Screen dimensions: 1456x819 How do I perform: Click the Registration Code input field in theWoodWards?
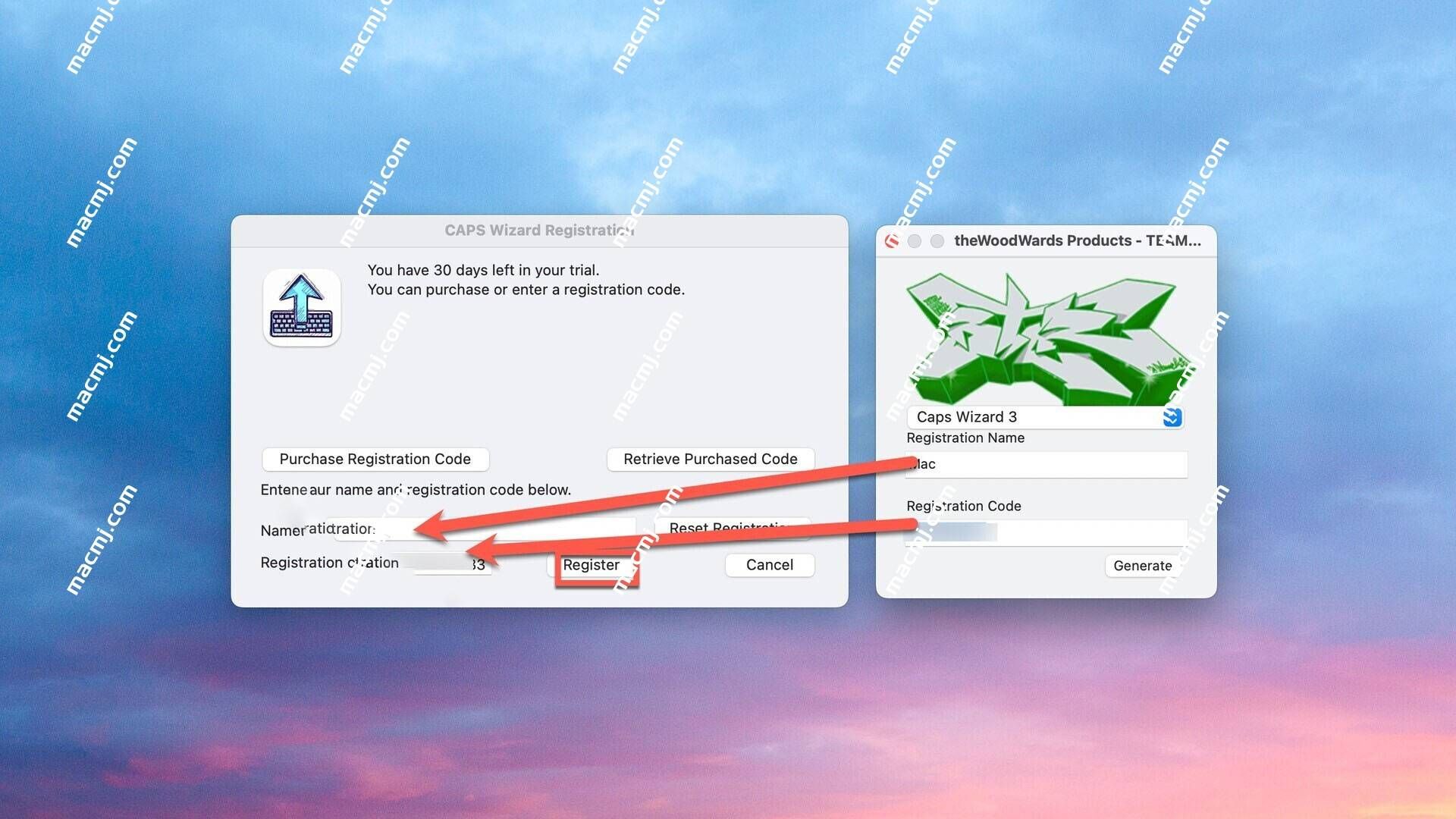pyautogui.click(x=1045, y=532)
